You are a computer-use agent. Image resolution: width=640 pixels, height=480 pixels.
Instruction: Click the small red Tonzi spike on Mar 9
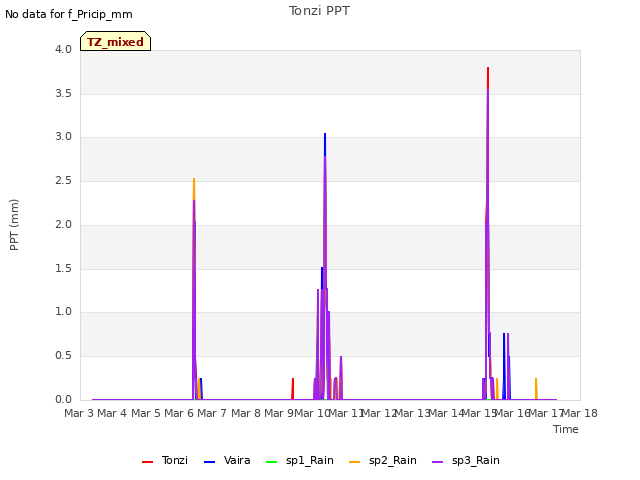tap(293, 388)
